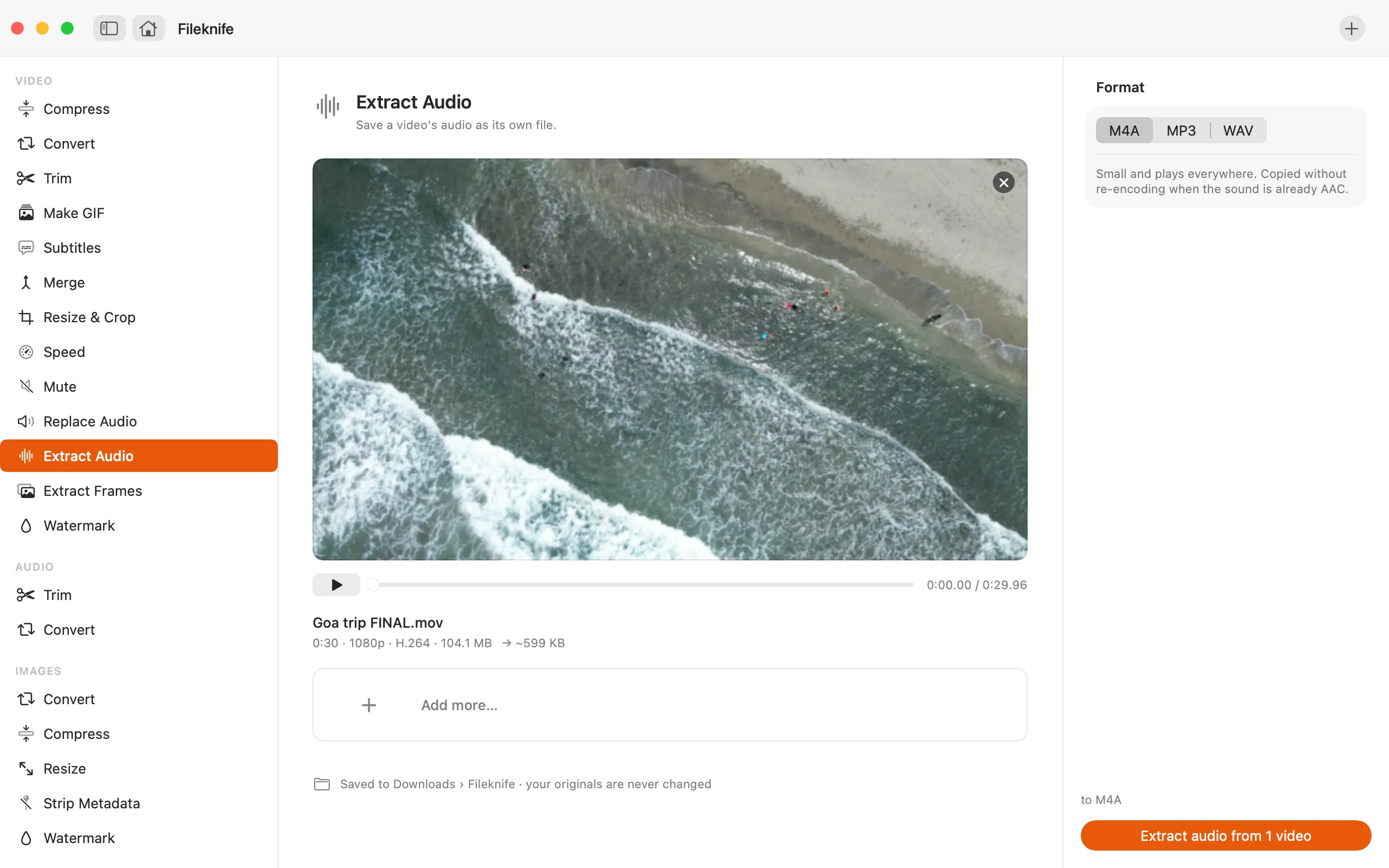Click Extract audio from 1 video button

(1226, 835)
